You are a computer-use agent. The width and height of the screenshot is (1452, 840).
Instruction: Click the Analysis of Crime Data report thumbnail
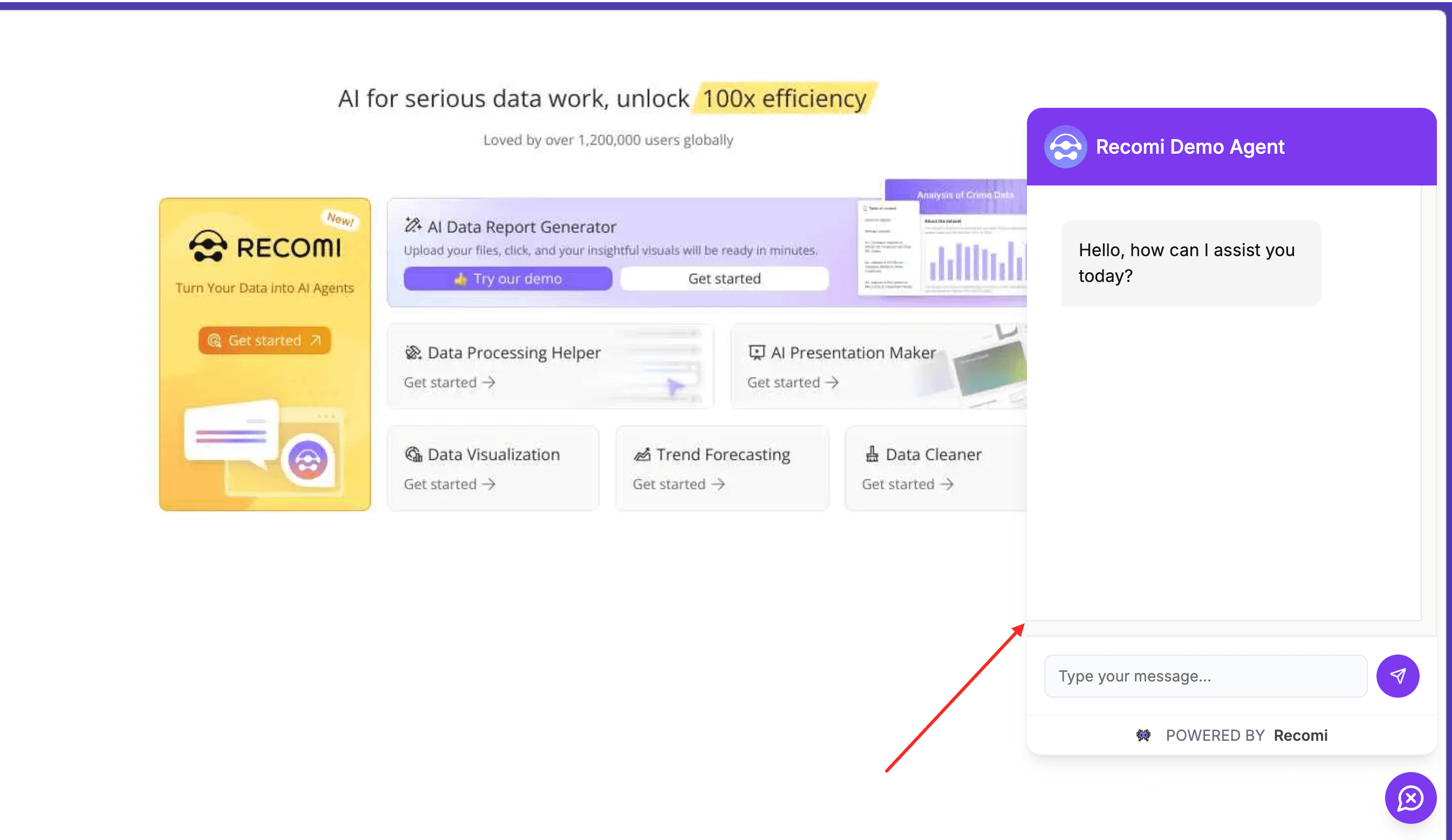point(942,237)
